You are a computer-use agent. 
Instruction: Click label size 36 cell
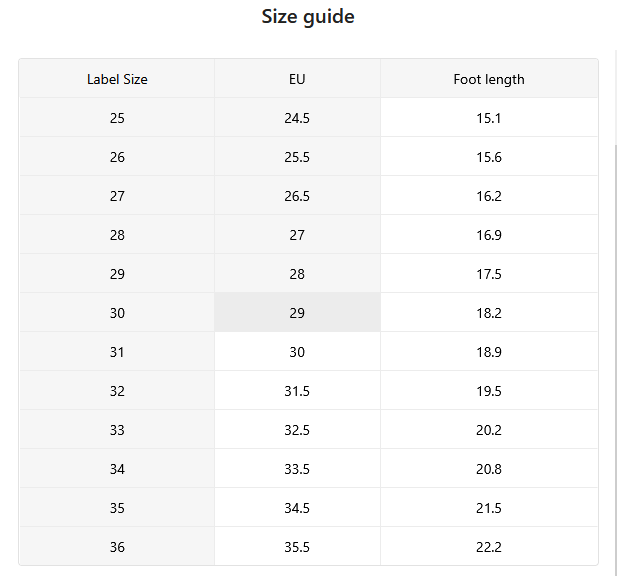tap(117, 546)
